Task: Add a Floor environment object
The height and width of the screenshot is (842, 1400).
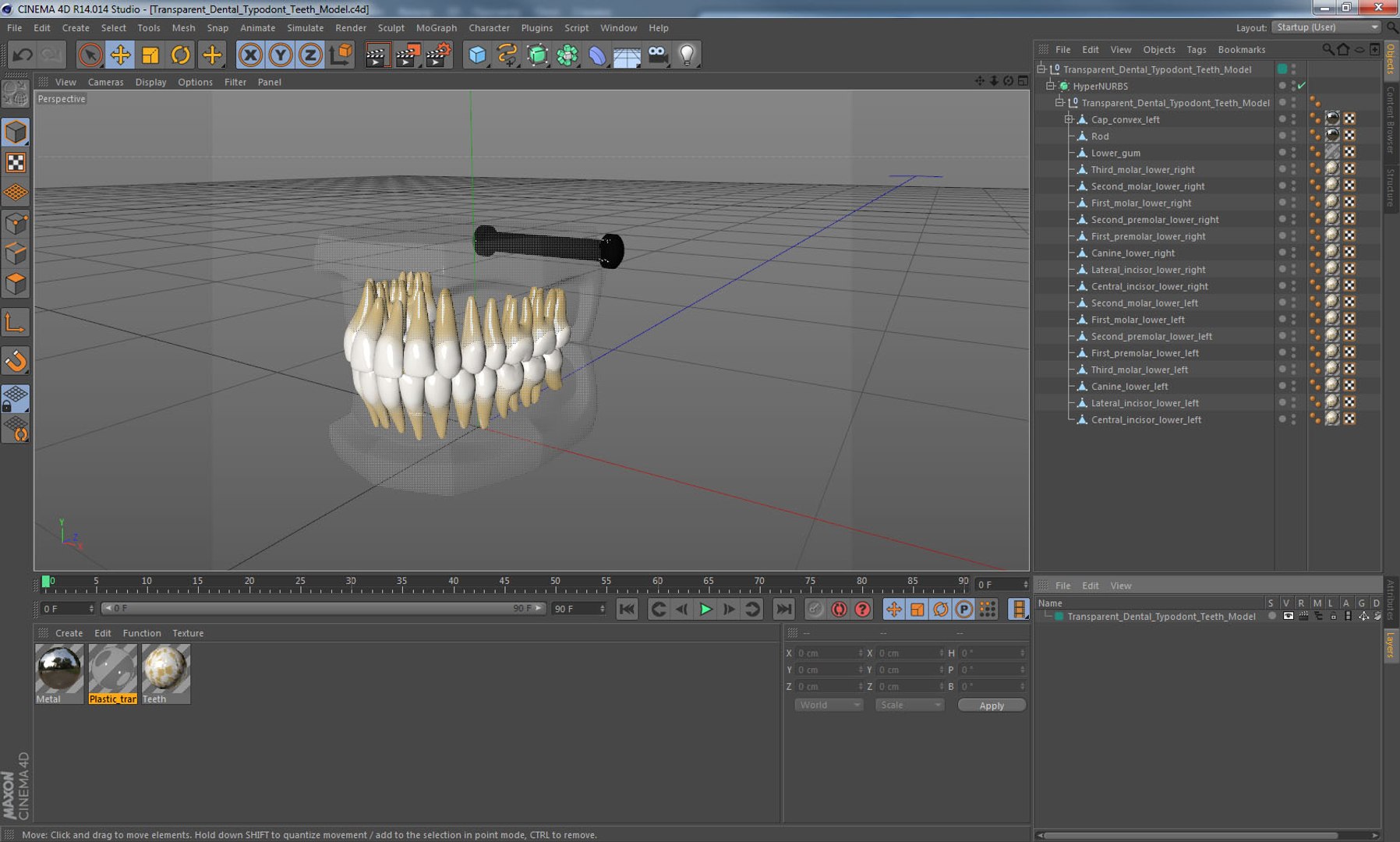Action: point(627,55)
